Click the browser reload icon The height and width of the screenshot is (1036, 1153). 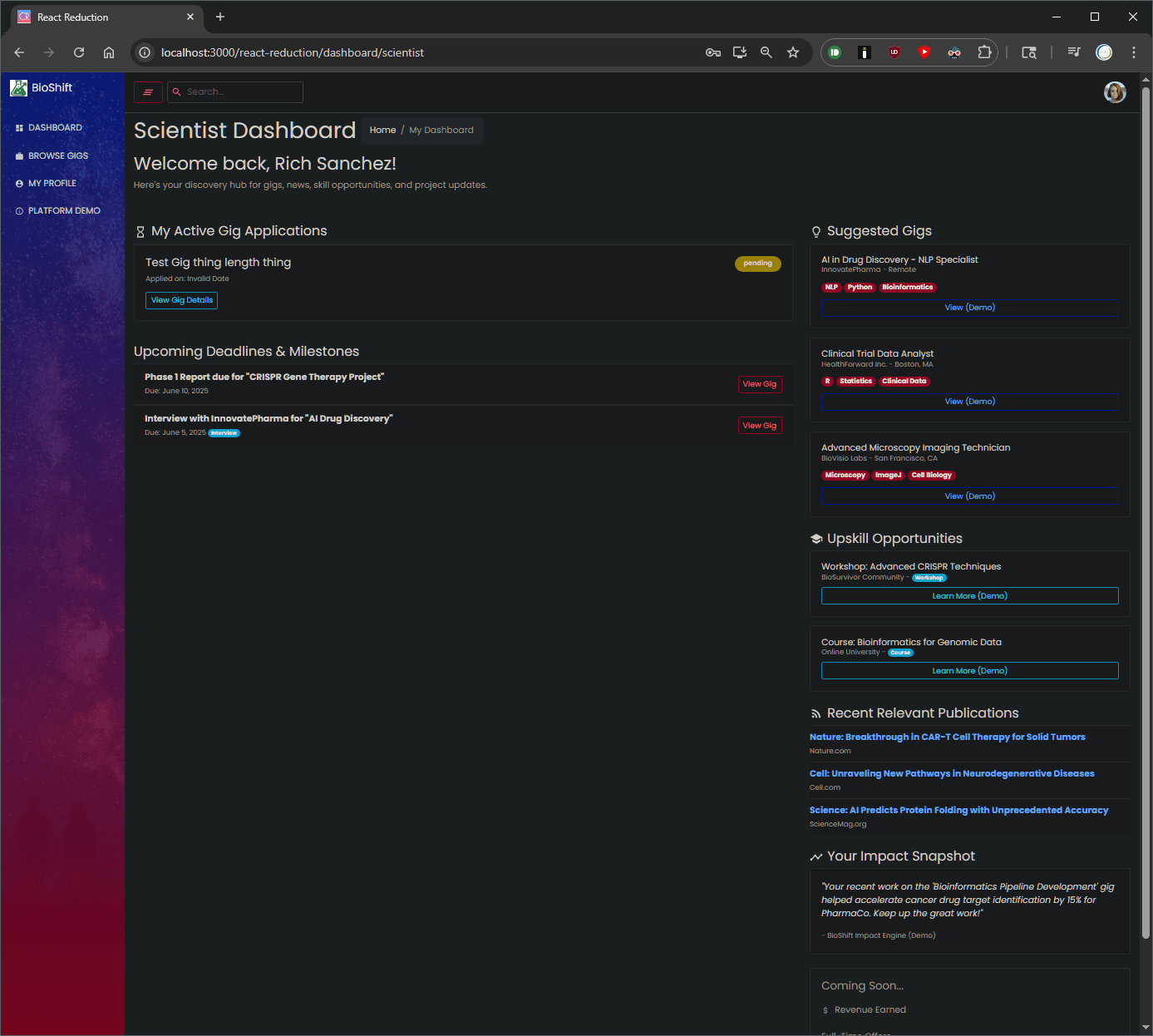pyautogui.click(x=79, y=52)
